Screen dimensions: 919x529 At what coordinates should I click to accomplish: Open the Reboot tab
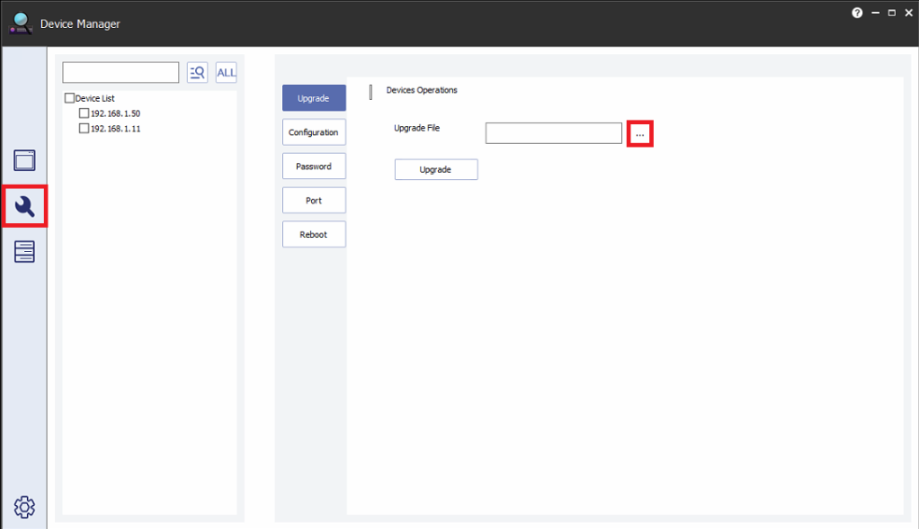pyautogui.click(x=313, y=234)
